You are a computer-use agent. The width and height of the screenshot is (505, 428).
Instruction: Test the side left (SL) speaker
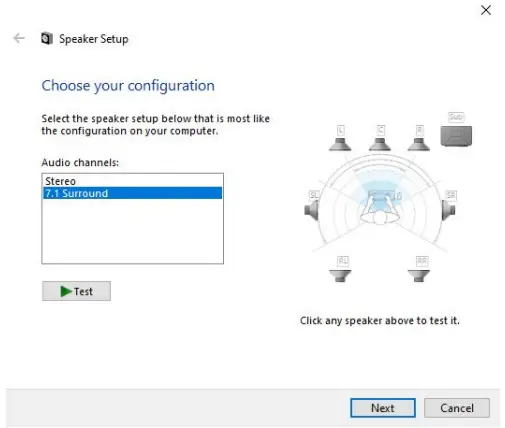(x=311, y=210)
